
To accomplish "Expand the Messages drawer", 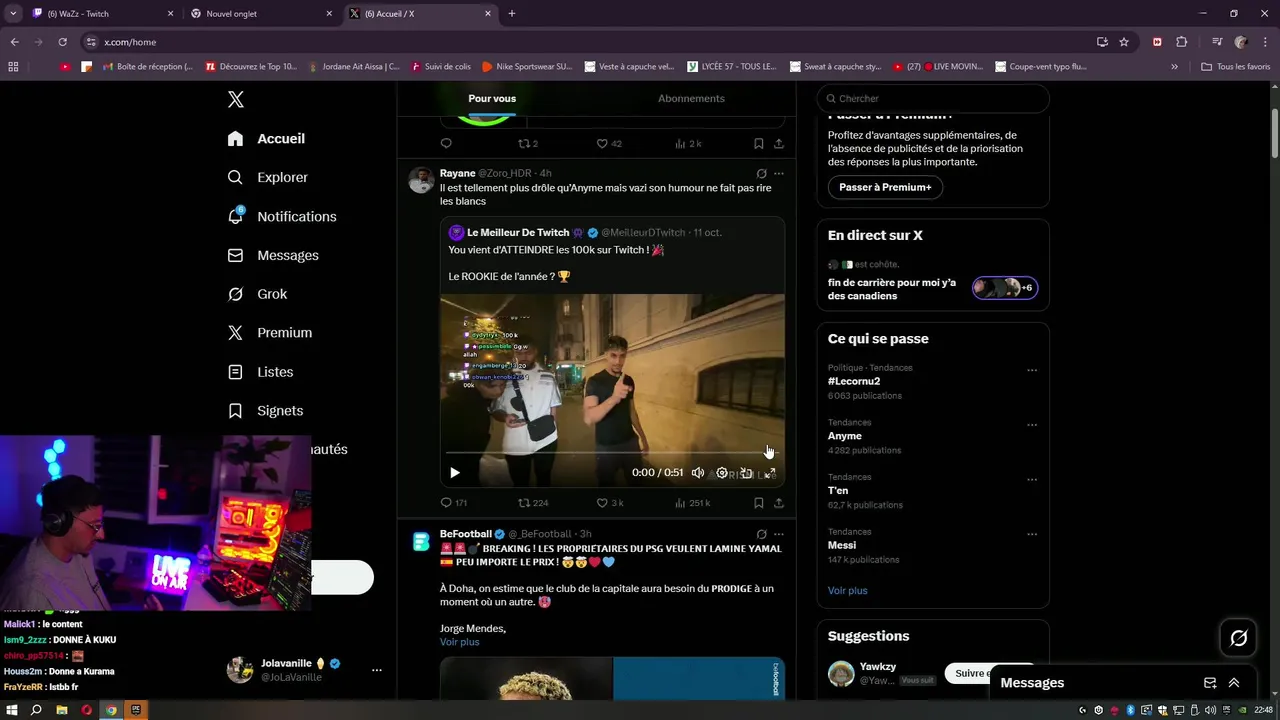I will 1234,683.
